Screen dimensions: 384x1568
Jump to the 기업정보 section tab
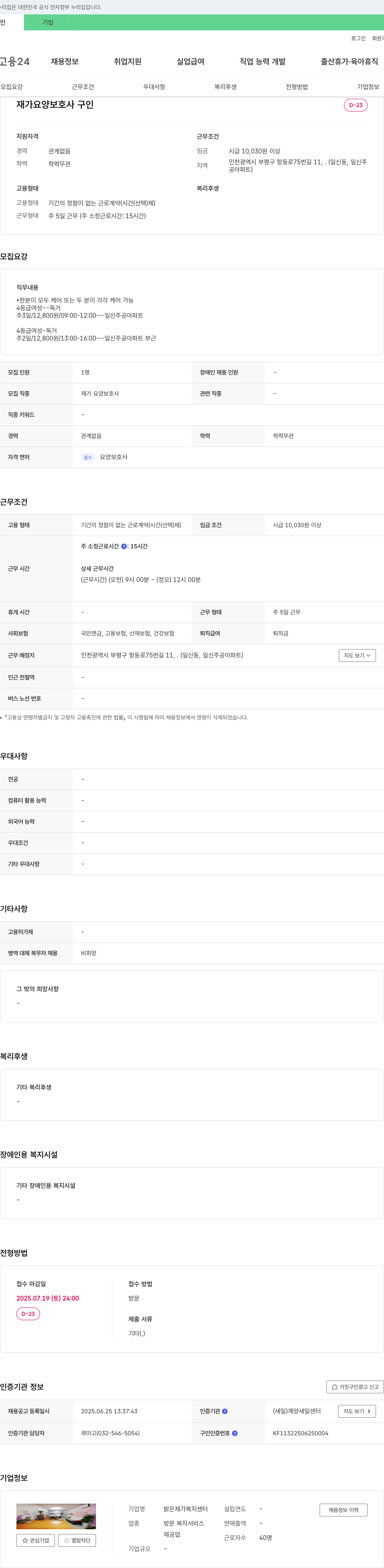[368, 87]
